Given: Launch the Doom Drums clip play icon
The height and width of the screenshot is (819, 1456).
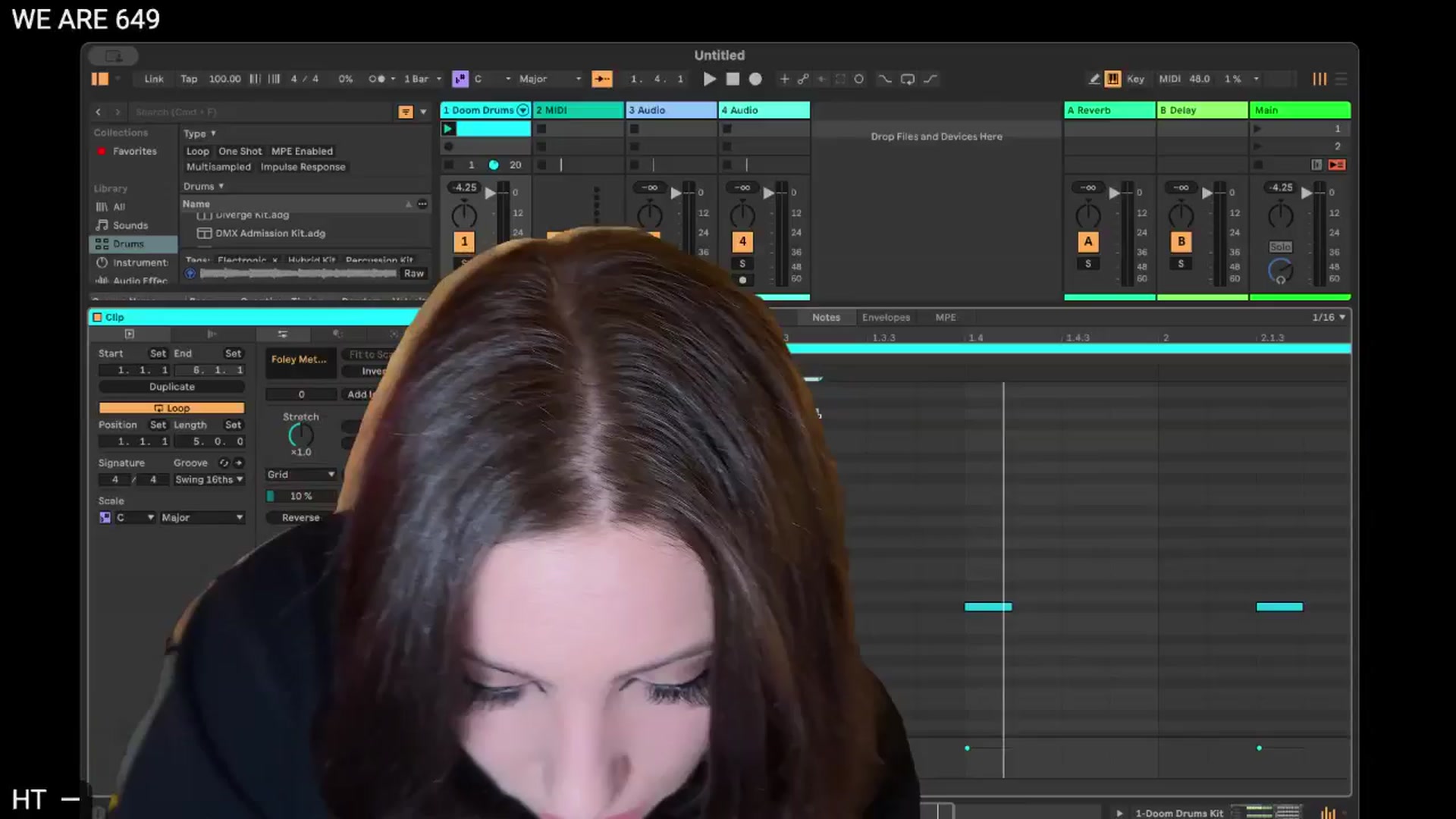Looking at the screenshot, I should coord(448,129).
